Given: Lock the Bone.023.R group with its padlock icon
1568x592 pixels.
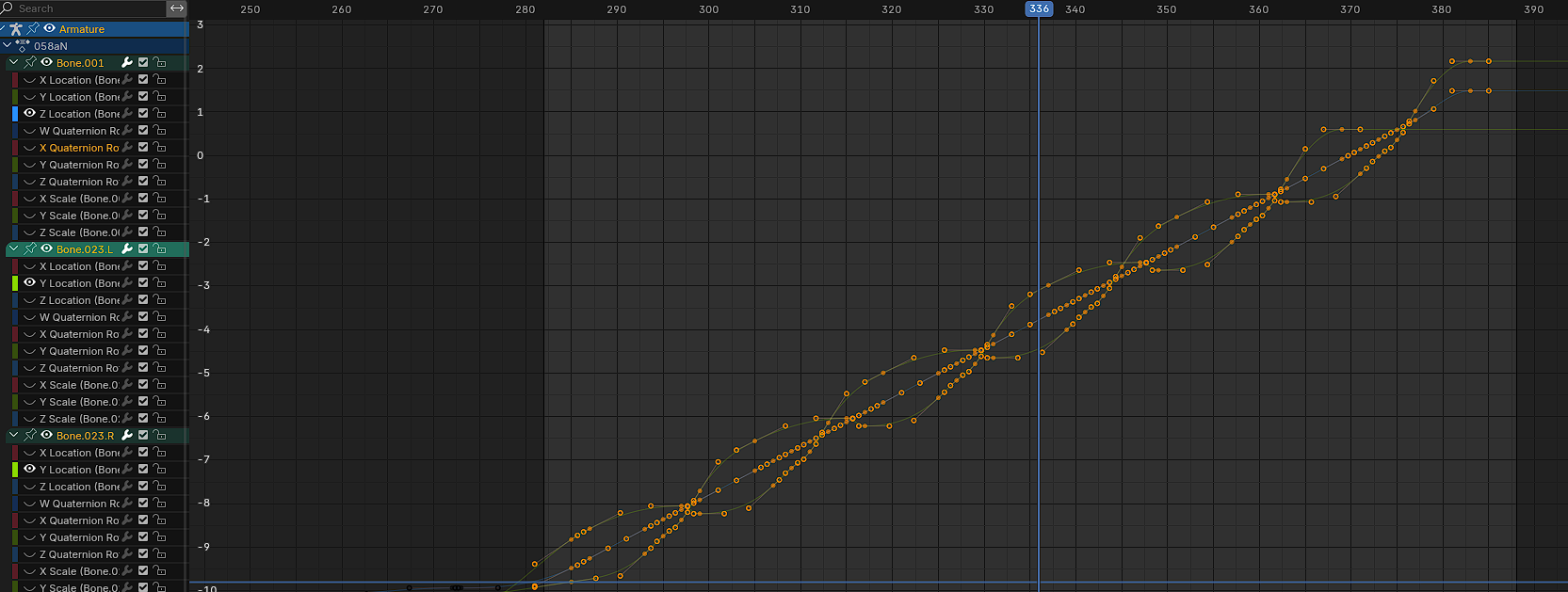Looking at the screenshot, I should tap(160, 436).
